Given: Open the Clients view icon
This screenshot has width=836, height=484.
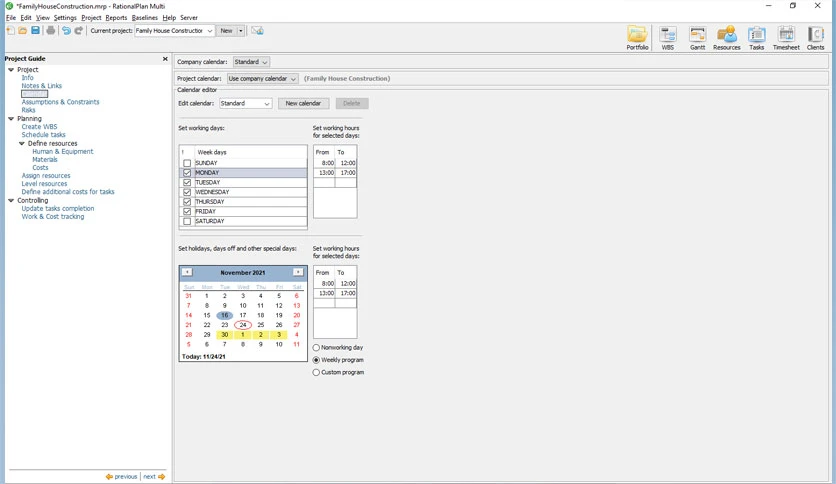Looking at the screenshot, I should [x=815, y=38].
